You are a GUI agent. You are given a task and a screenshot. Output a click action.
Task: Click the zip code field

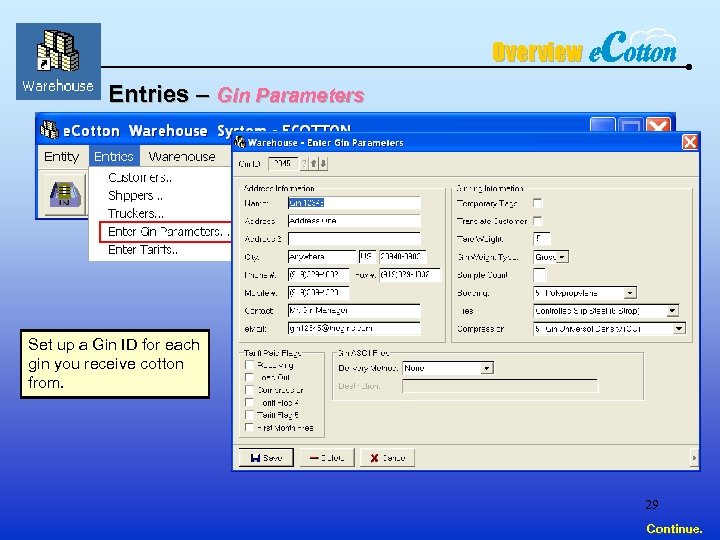coord(403,257)
